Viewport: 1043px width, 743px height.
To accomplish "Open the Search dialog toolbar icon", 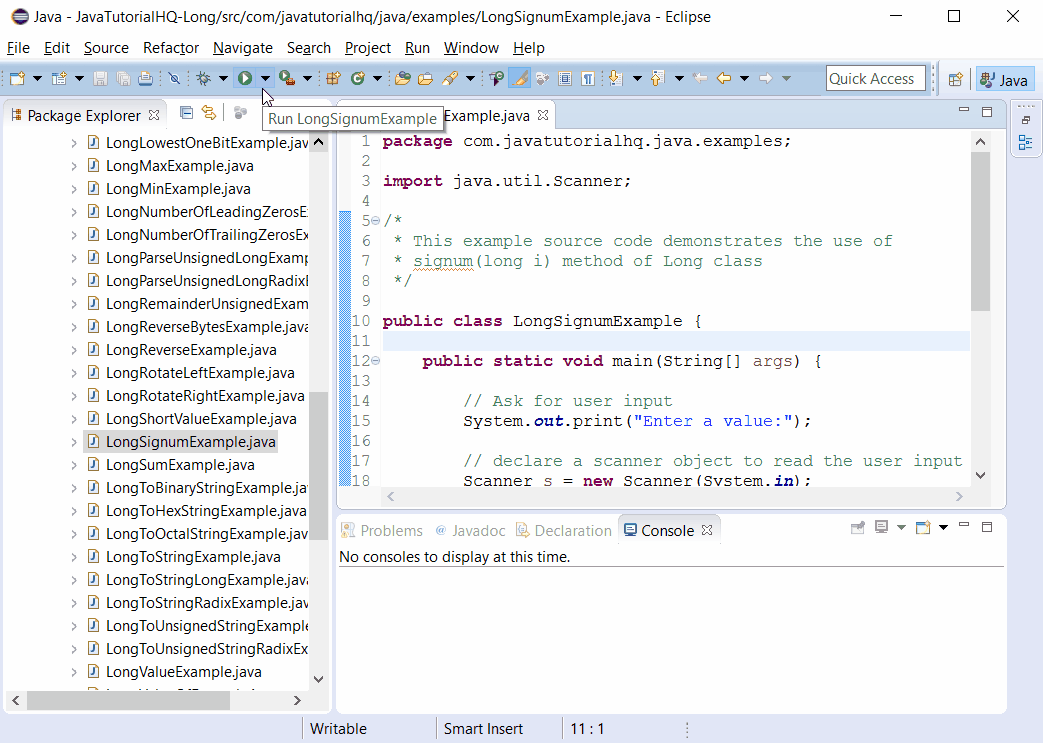I will [x=450, y=77].
